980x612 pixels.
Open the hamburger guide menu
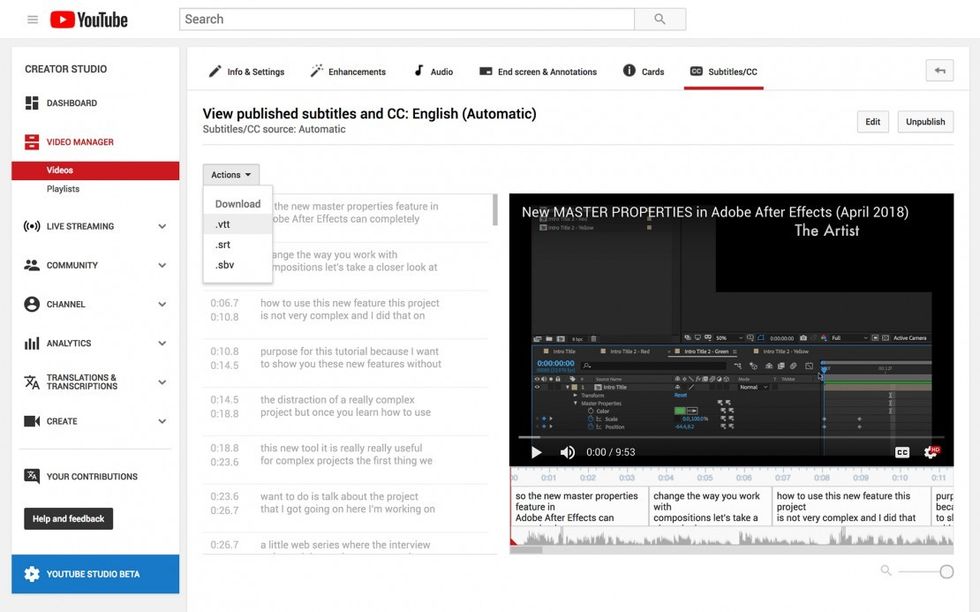click(32, 19)
